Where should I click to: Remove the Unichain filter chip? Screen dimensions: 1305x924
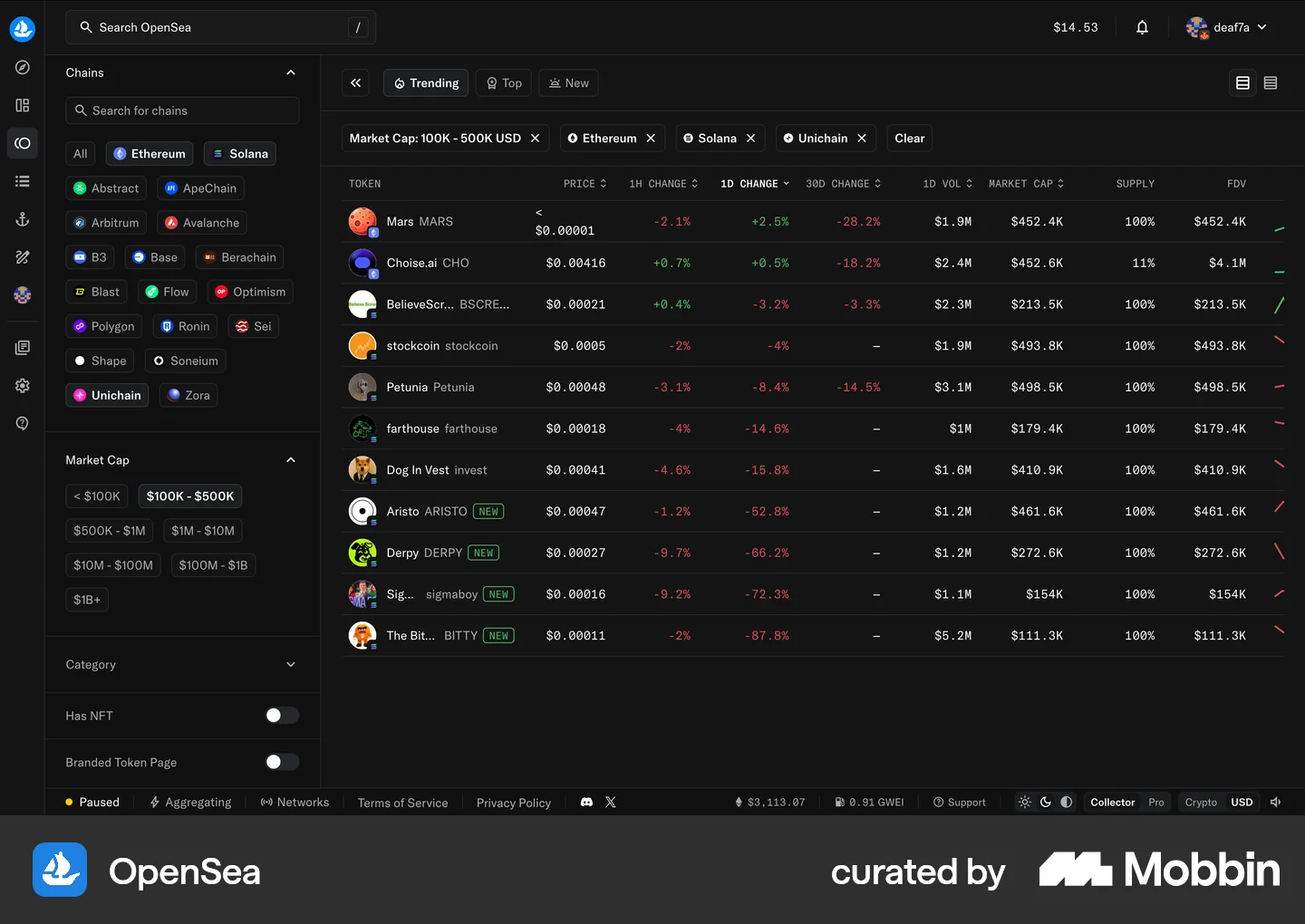[x=862, y=139]
